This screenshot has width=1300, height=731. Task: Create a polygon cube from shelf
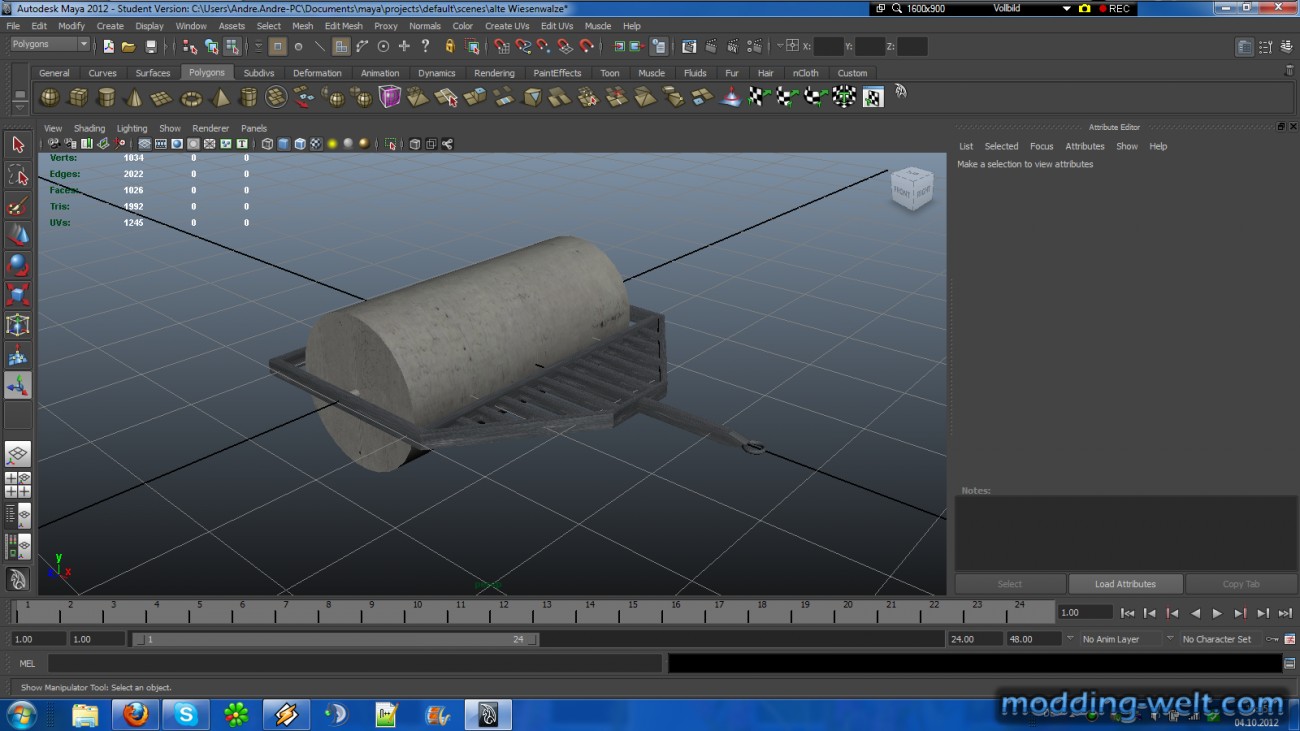click(x=77, y=97)
